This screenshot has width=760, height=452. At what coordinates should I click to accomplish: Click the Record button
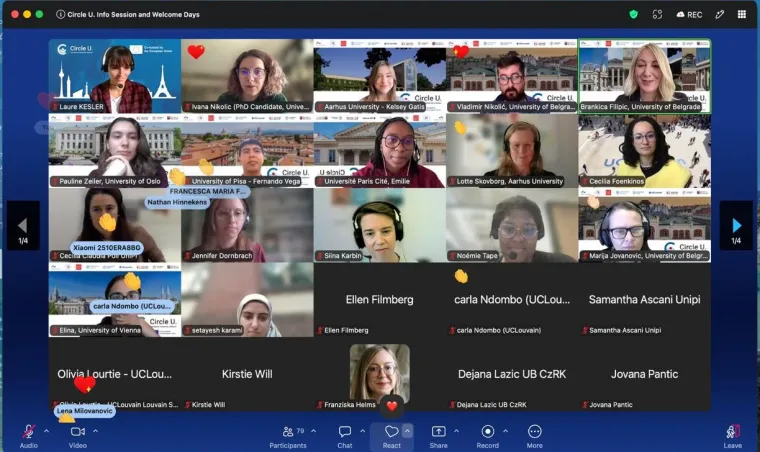click(488, 436)
